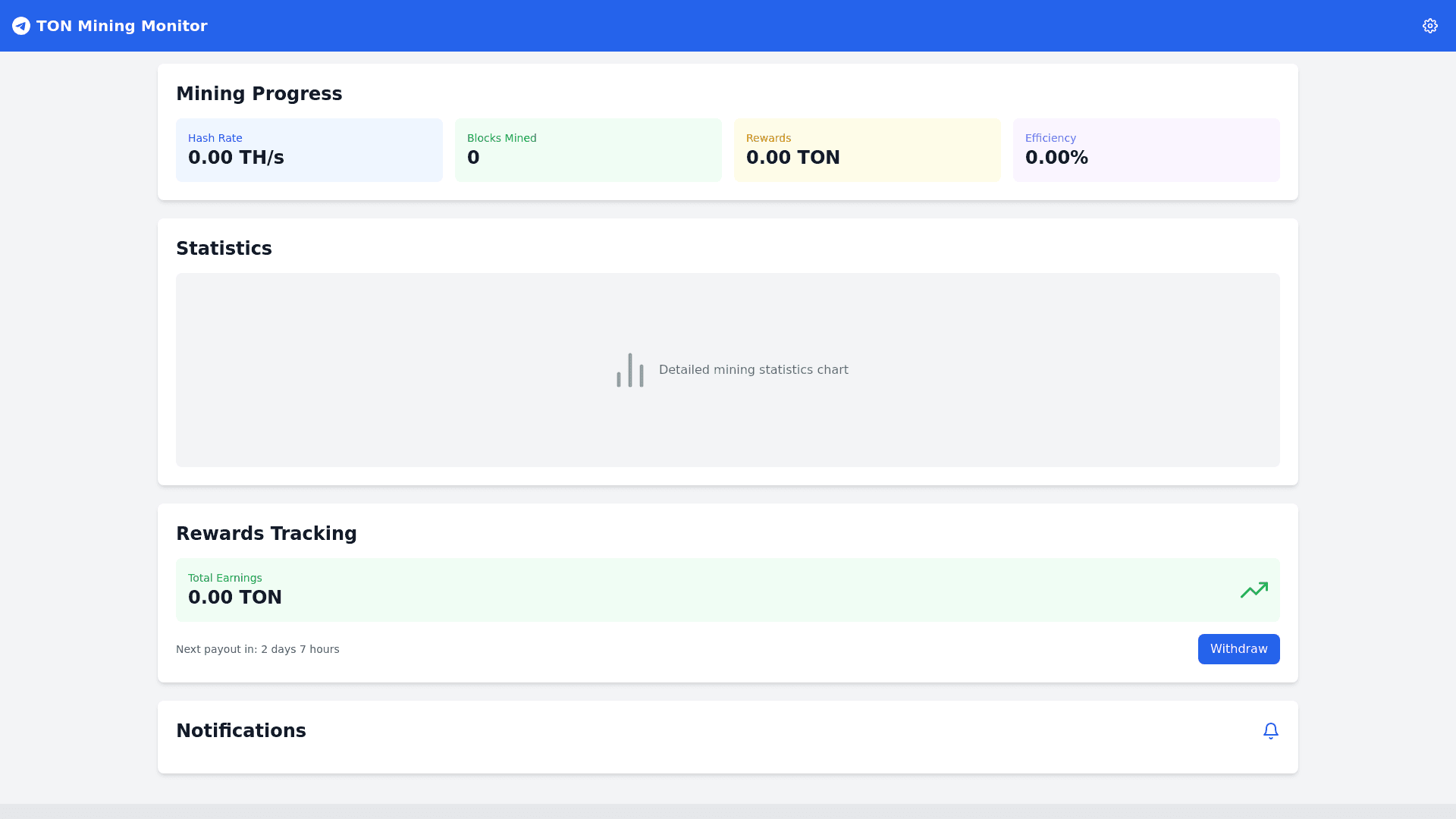Click the 0.00 TH/s hash rate value
Viewport: 1456px width, 819px height.
pyautogui.click(x=236, y=158)
